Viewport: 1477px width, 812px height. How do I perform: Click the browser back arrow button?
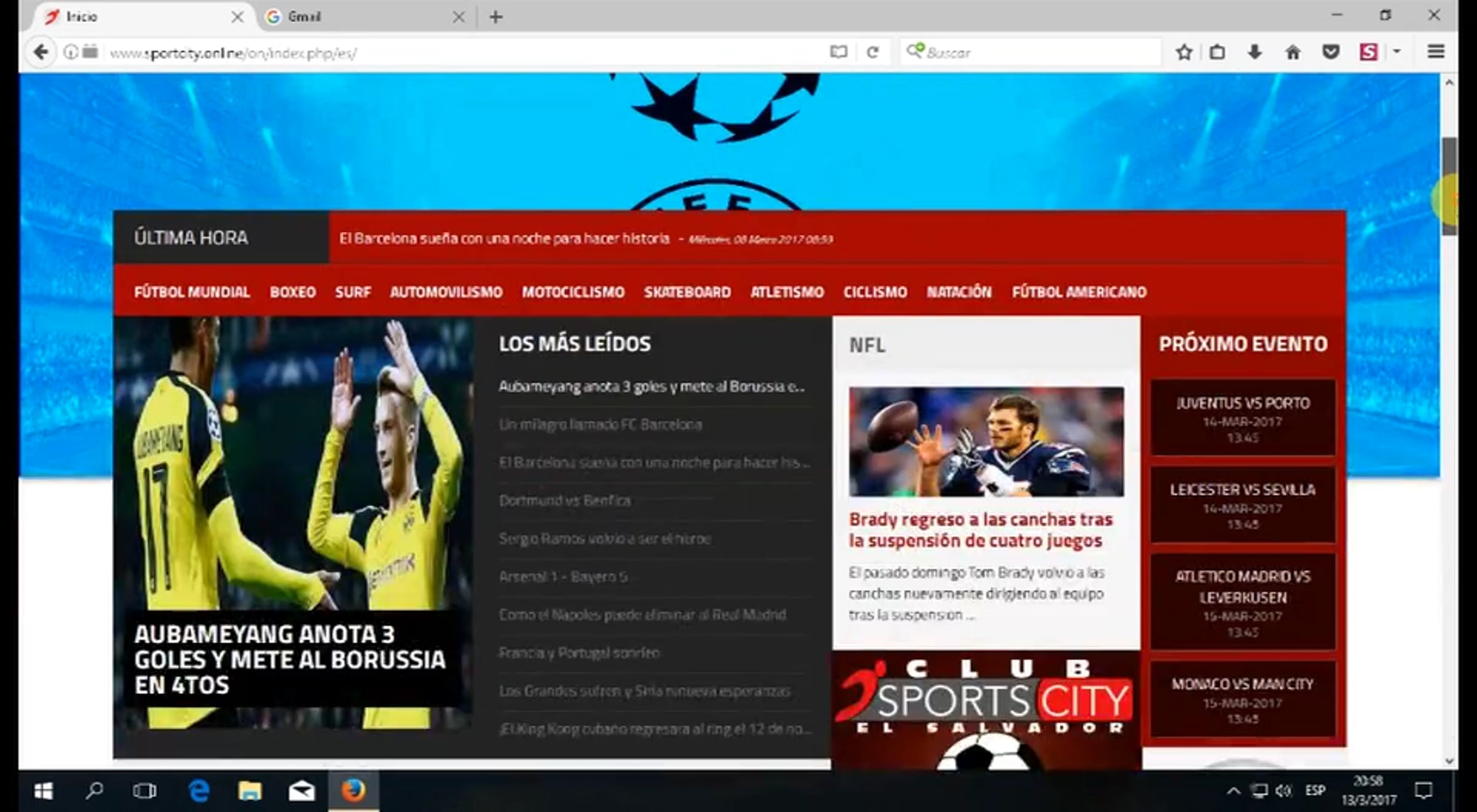41,52
